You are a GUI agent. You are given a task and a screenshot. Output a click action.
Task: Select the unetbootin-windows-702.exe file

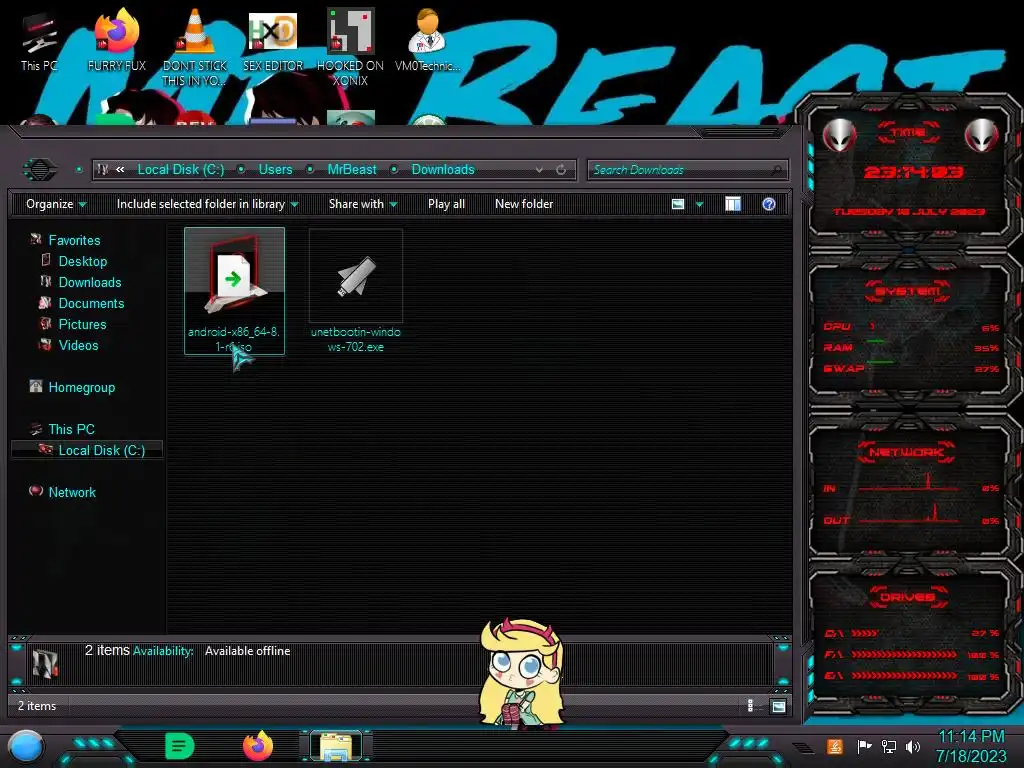tap(355, 291)
